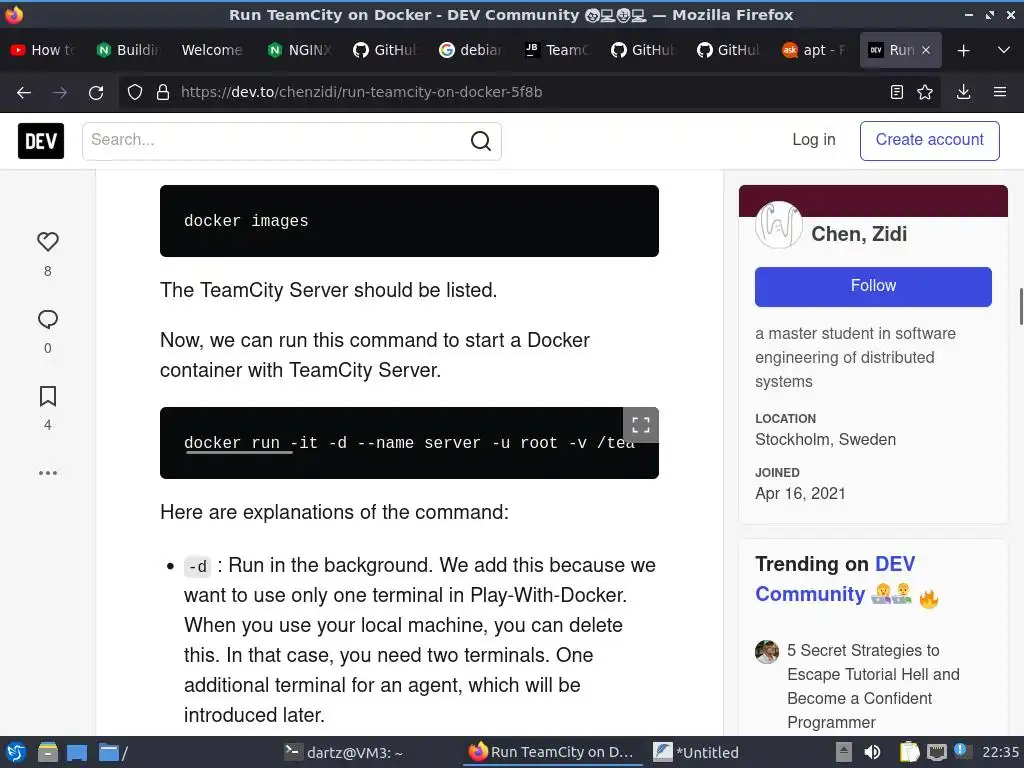Open Chen, Zidi profile name link
1024x768 pixels.
pos(859,234)
